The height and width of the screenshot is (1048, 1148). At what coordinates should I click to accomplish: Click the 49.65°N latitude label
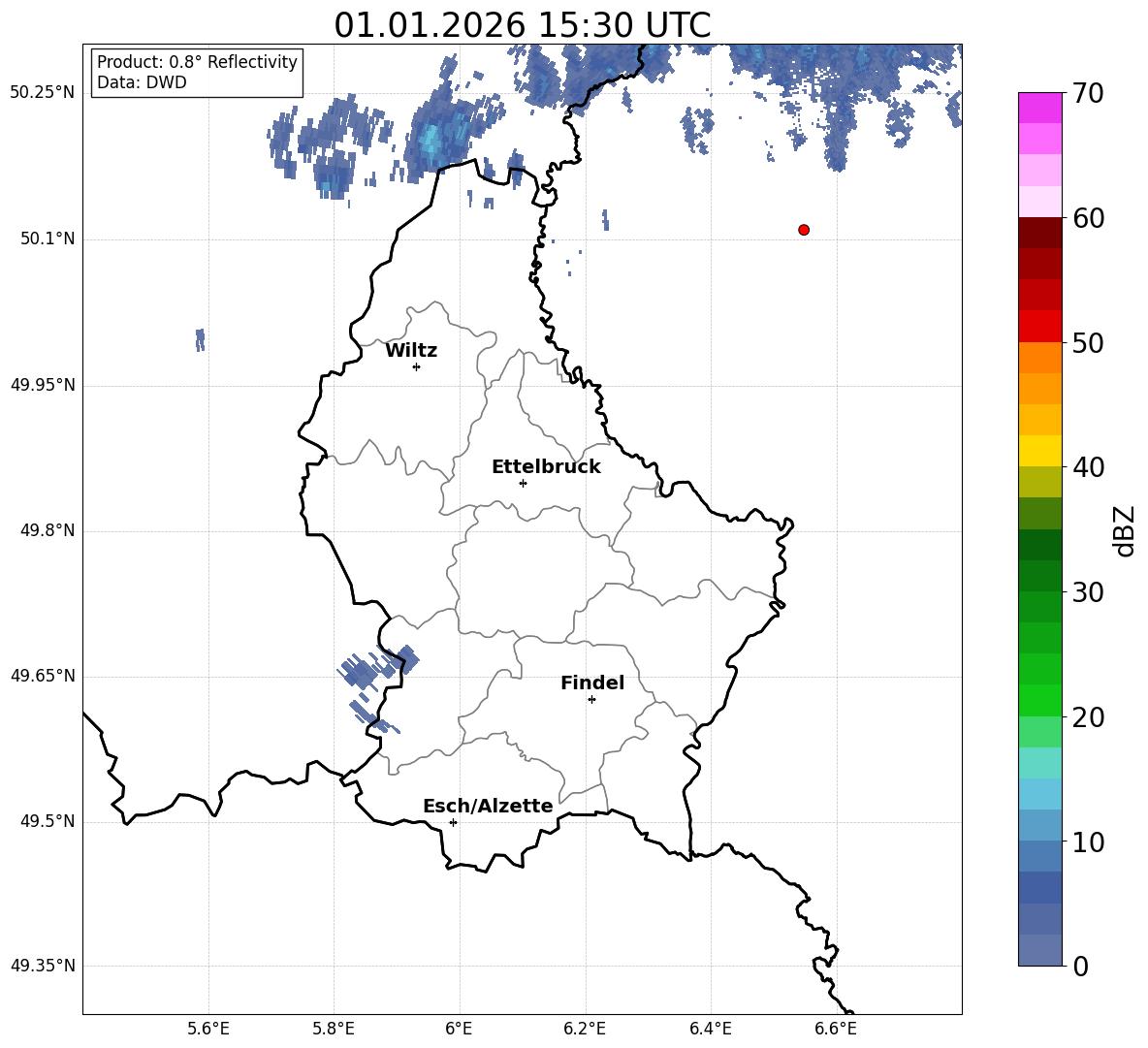tap(43, 676)
